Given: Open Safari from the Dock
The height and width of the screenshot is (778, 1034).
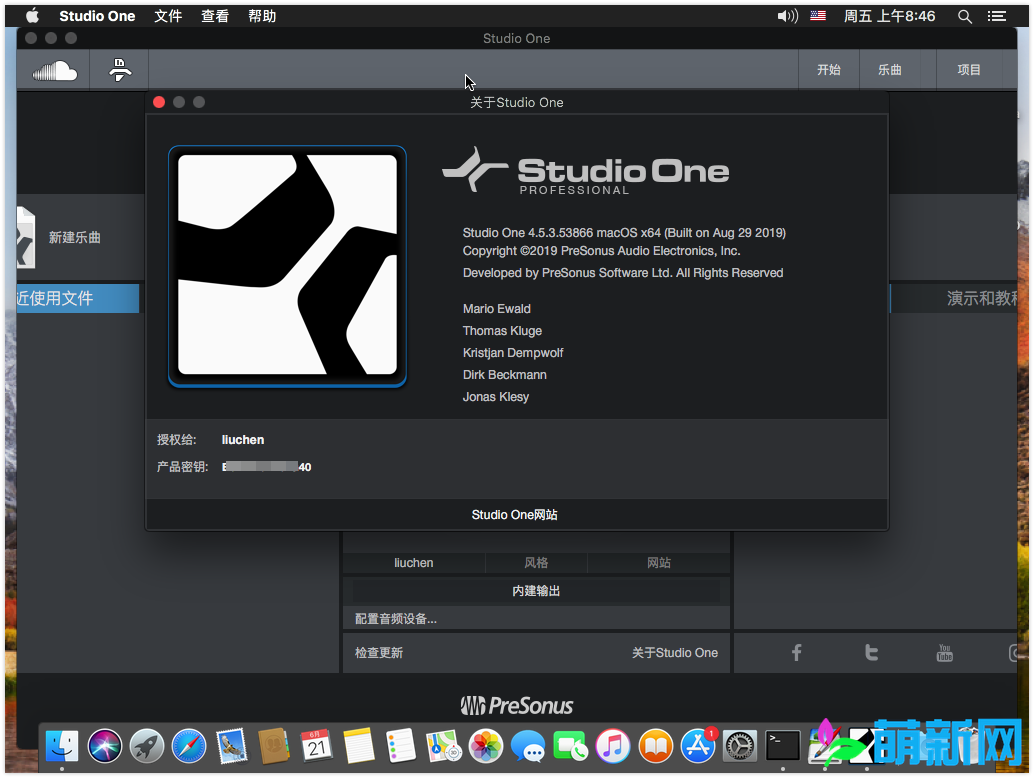Looking at the screenshot, I should pos(189,746).
